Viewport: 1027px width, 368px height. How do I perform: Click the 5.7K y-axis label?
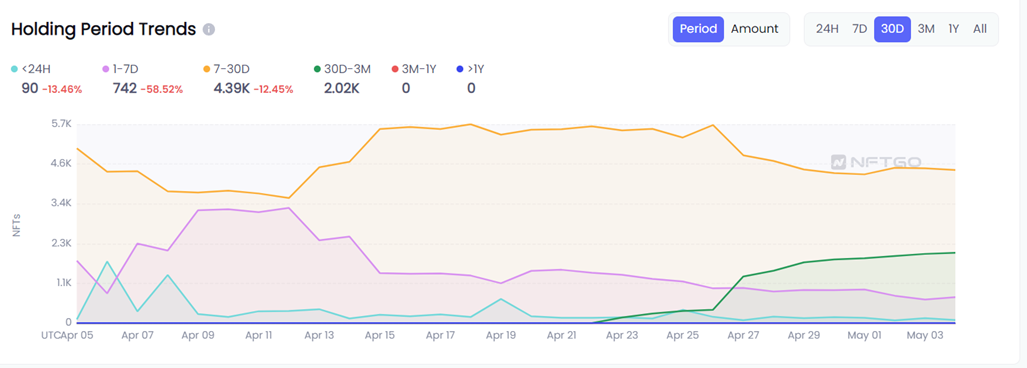coord(61,124)
